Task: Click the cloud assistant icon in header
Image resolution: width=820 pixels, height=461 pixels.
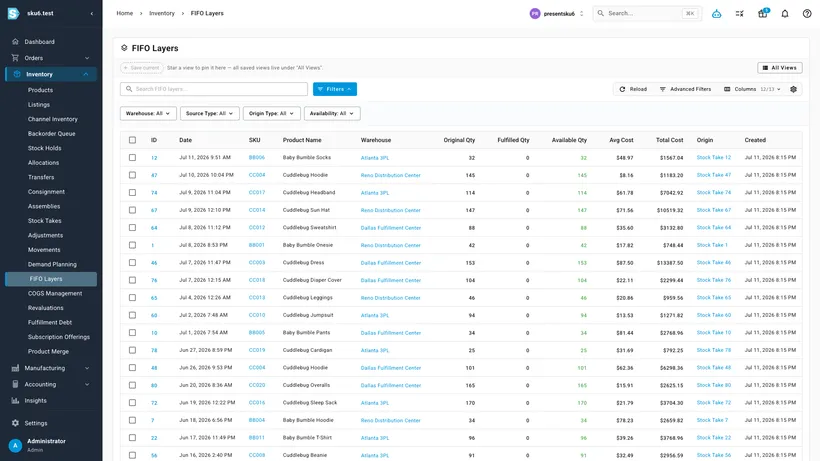Action: [716, 14]
